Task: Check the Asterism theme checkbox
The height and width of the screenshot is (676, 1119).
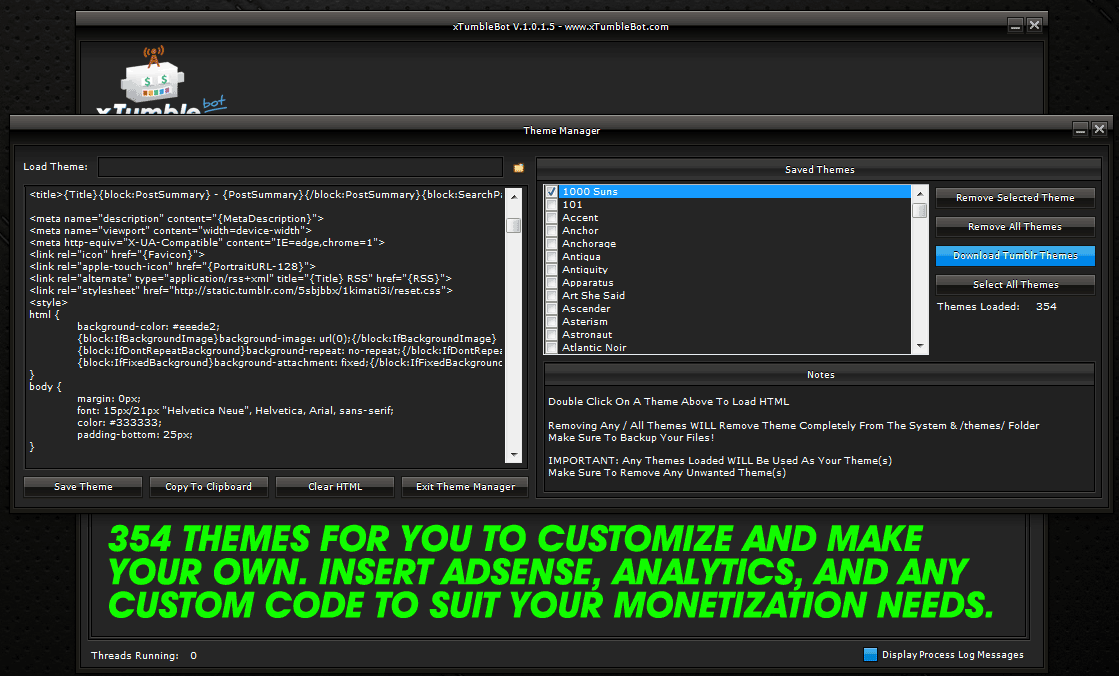Action: coord(551,321)
